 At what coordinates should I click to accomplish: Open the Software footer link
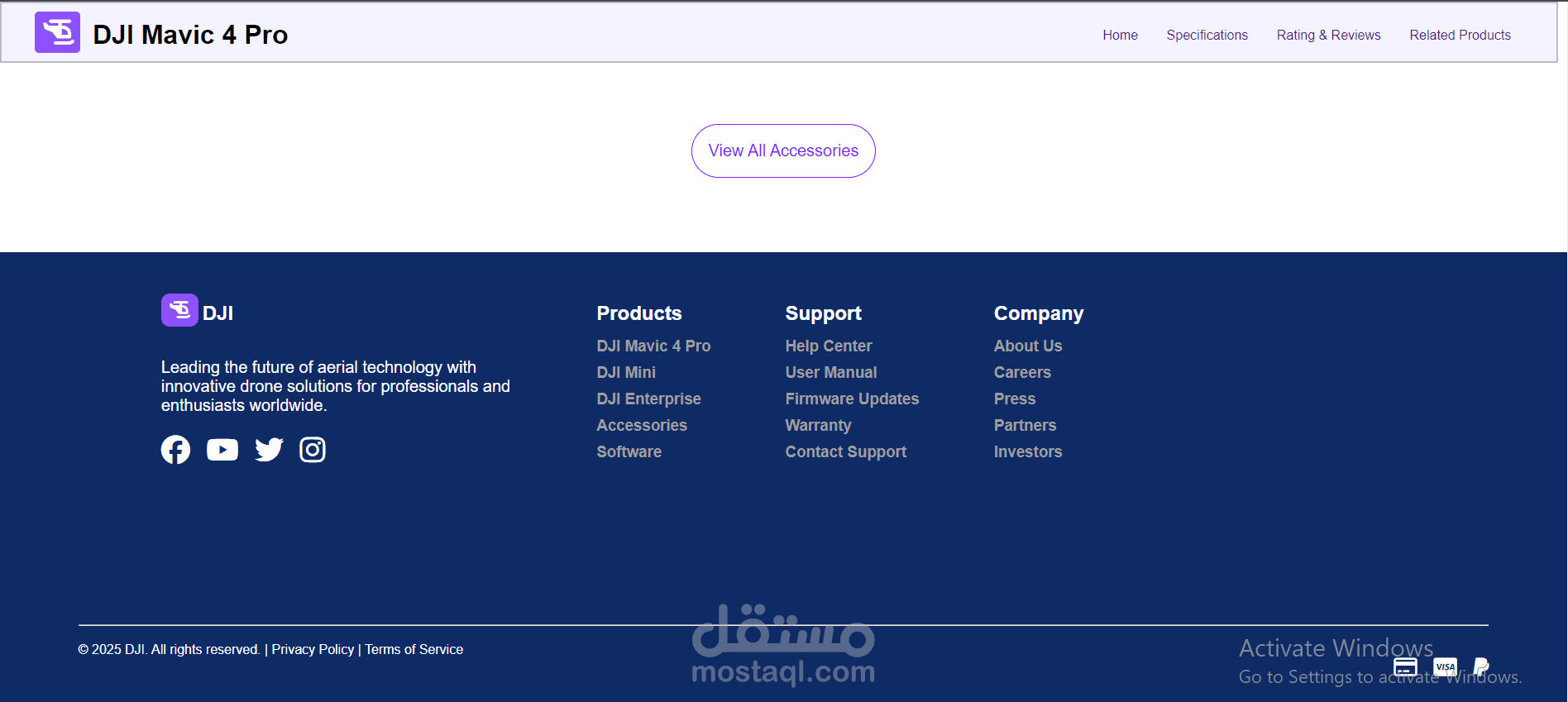629,451
